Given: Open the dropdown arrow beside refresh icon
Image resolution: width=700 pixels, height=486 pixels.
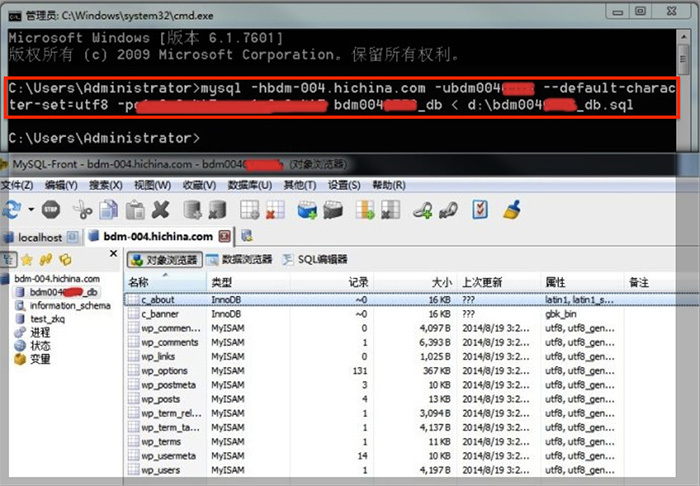Looking at the screenshot, I should [x=32, y=210].
